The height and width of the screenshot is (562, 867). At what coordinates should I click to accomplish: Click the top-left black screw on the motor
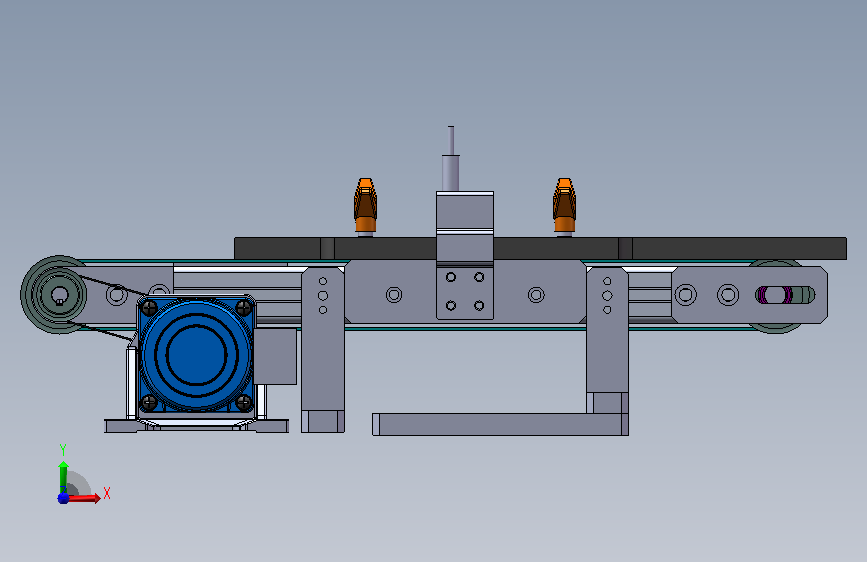pos(149,307)
